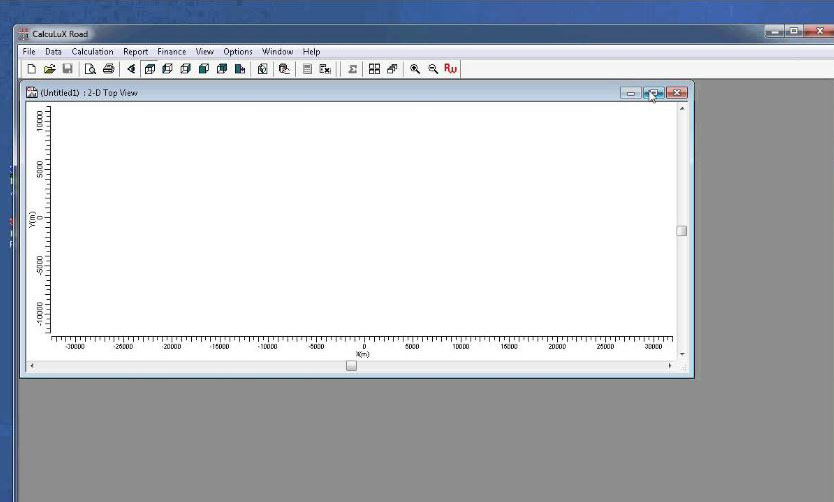Select the second solid teal cube view

(x=222, y=69)
